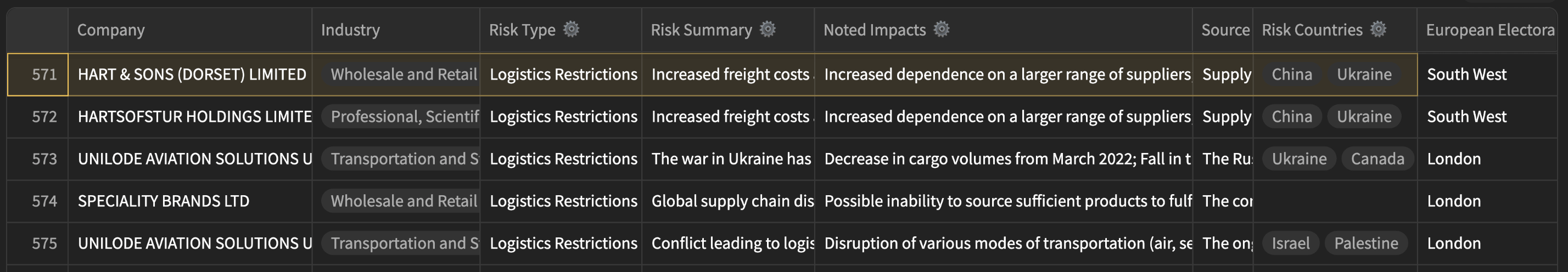The image size is (1568, 272).
Task: Open Risk Summary column gear icon
Action: click(x=768, y=29)
